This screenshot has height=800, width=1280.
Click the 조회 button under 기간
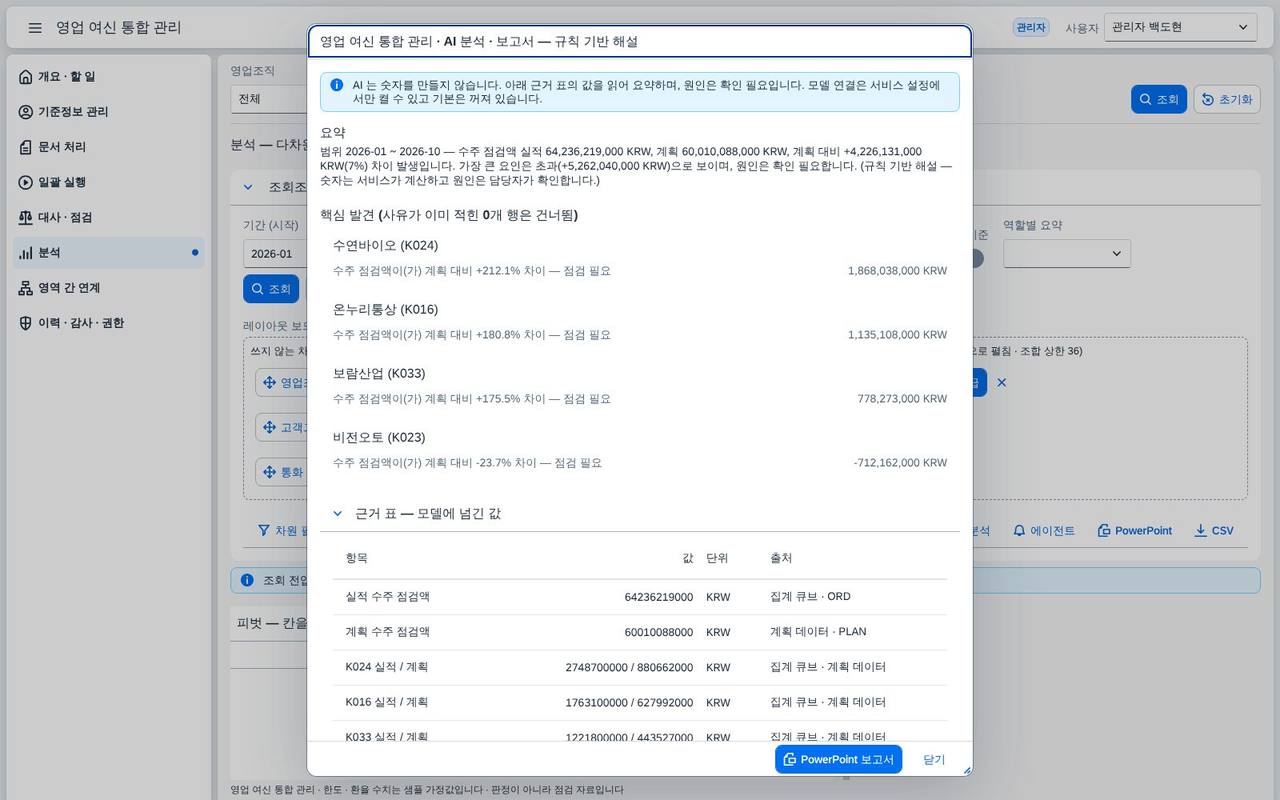click(x=270, y=289)
